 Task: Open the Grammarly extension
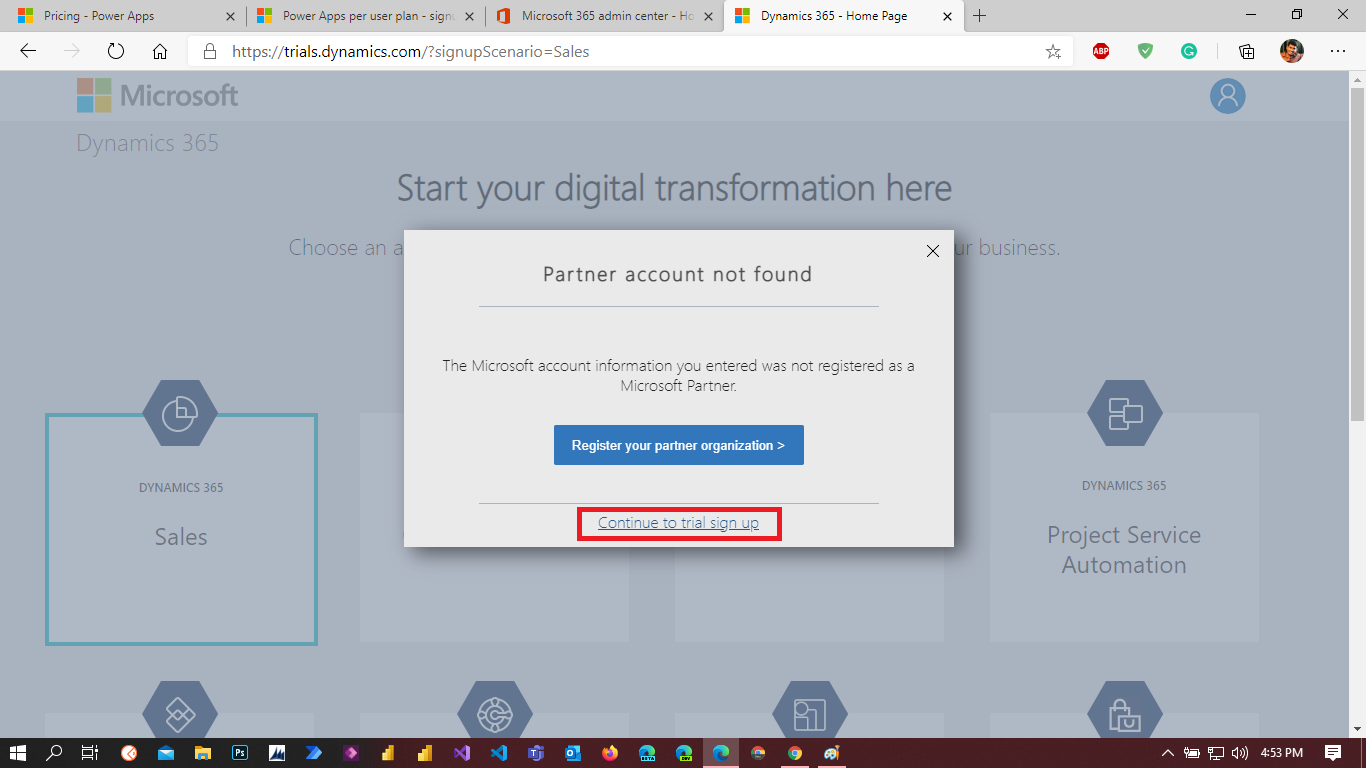coord(1189,52)
